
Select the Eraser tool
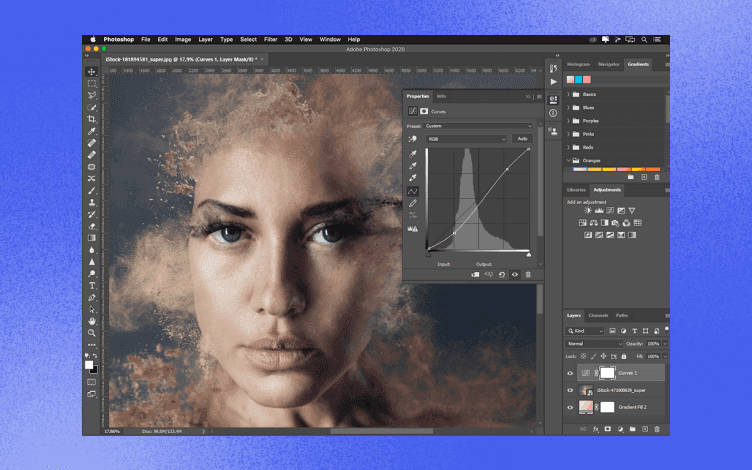point(92,226)
